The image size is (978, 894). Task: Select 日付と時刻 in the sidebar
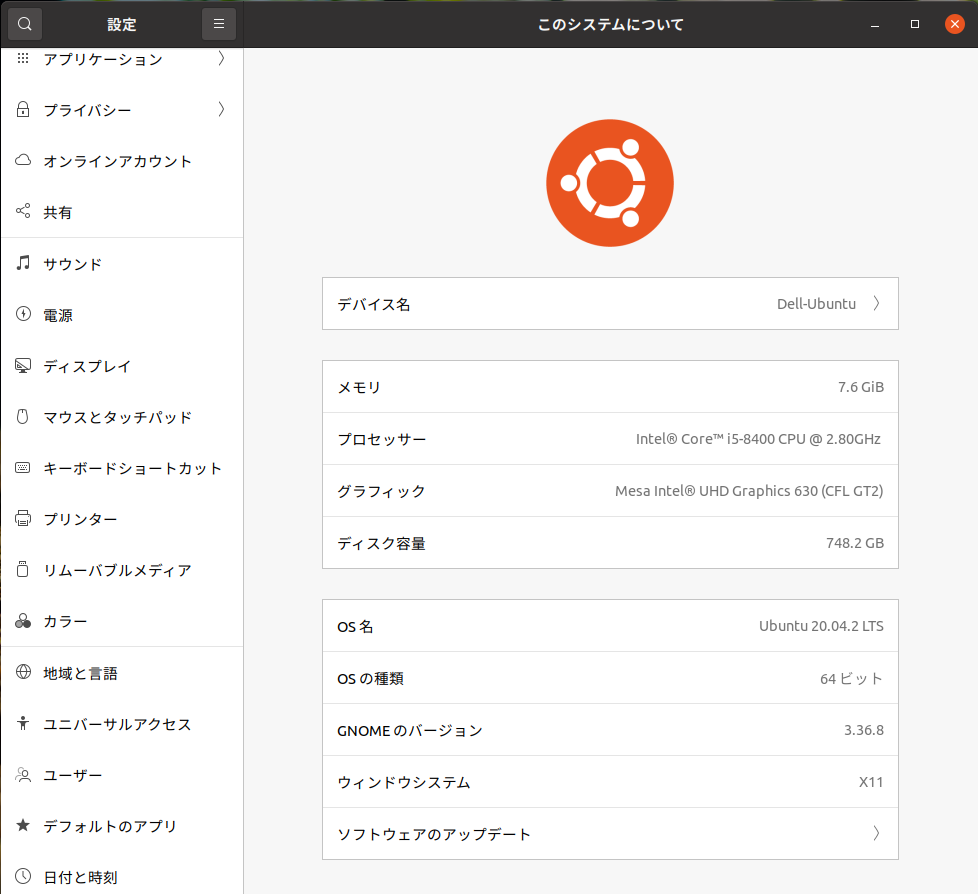pyautogui.click(x=122, y=873)
